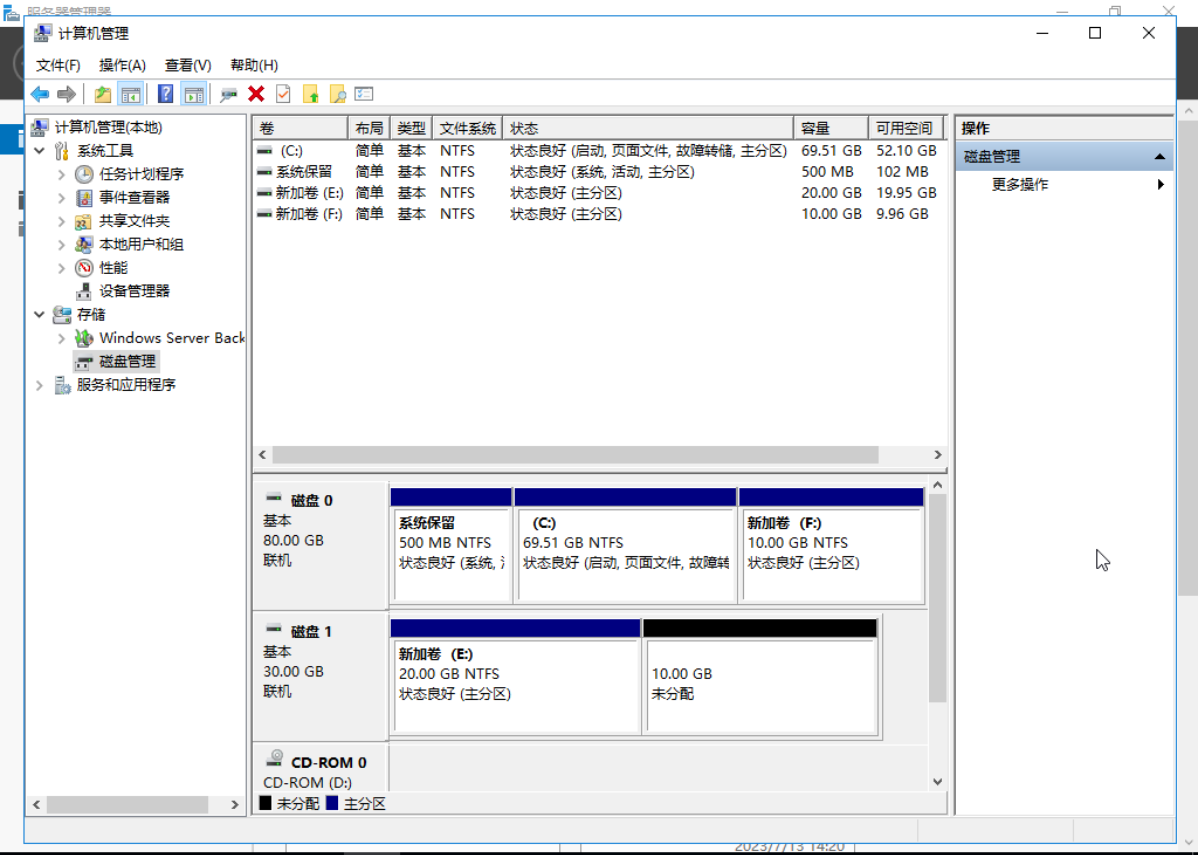Click the folder with magnifier icon

click(337, 94)
